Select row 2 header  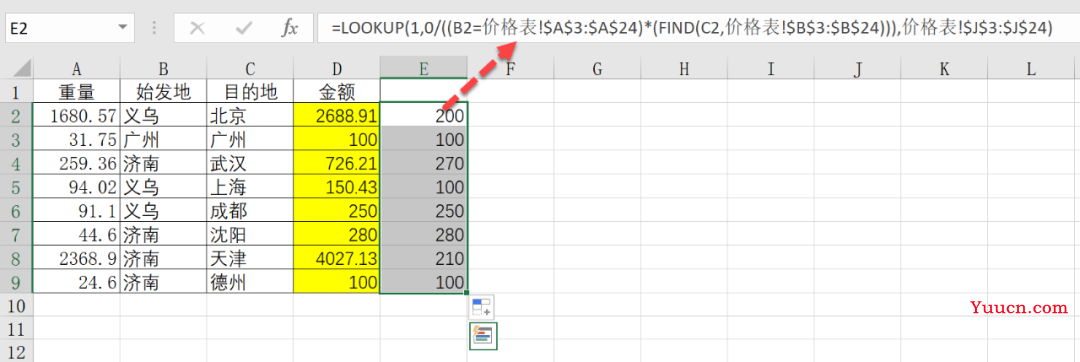(17, 116)
